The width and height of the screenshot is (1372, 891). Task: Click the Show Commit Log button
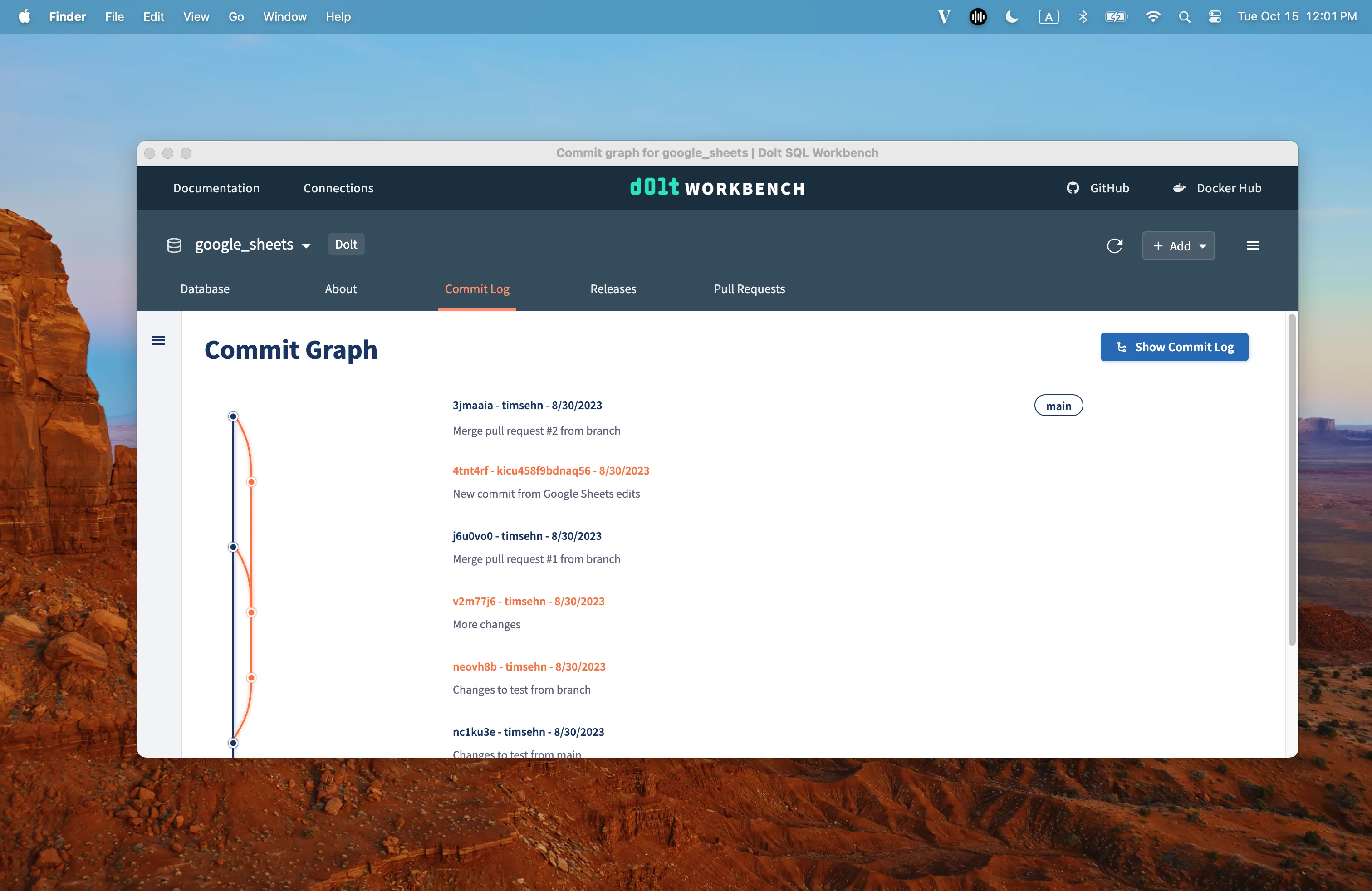click(1174, 347)
